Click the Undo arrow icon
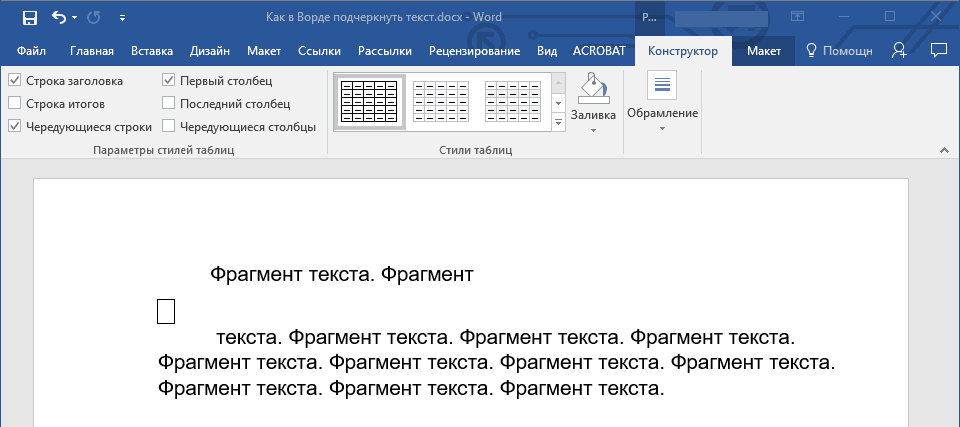Image resolution: width=960 pixels, height=427 pixels. [x=58, y=17]
